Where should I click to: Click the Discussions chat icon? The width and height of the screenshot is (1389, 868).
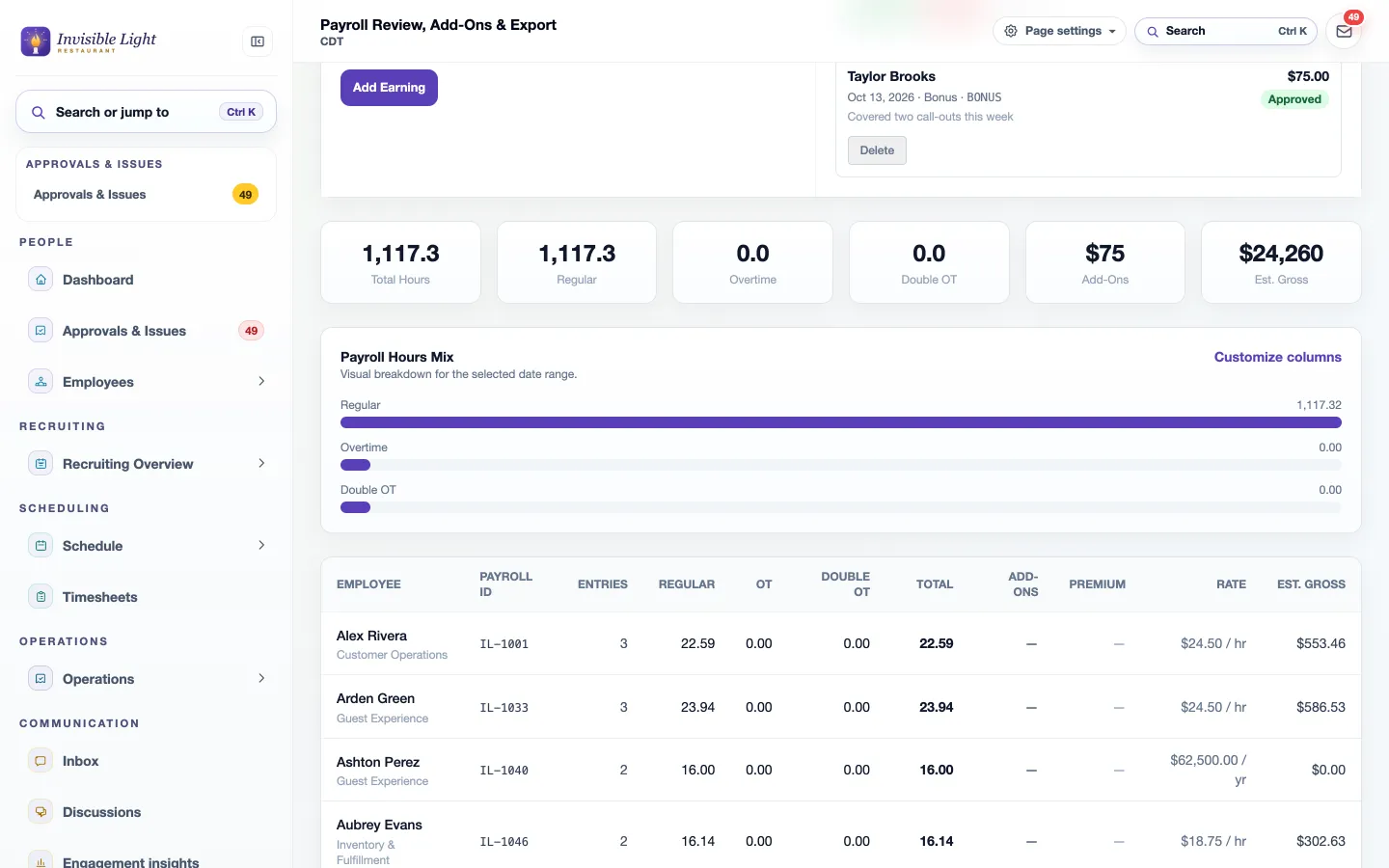click(x=41, y=812)
